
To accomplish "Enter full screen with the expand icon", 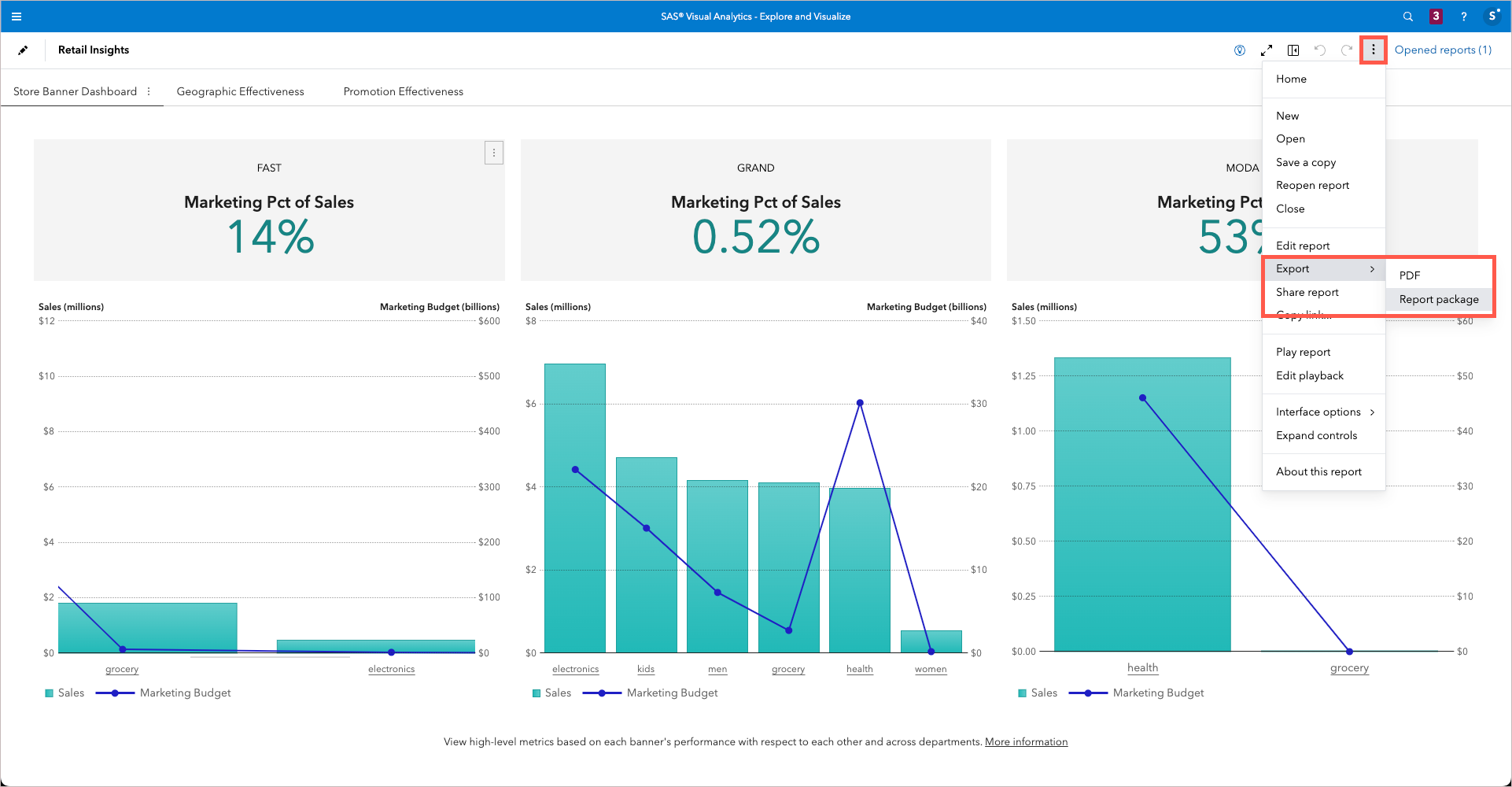I will (1267, 50).
